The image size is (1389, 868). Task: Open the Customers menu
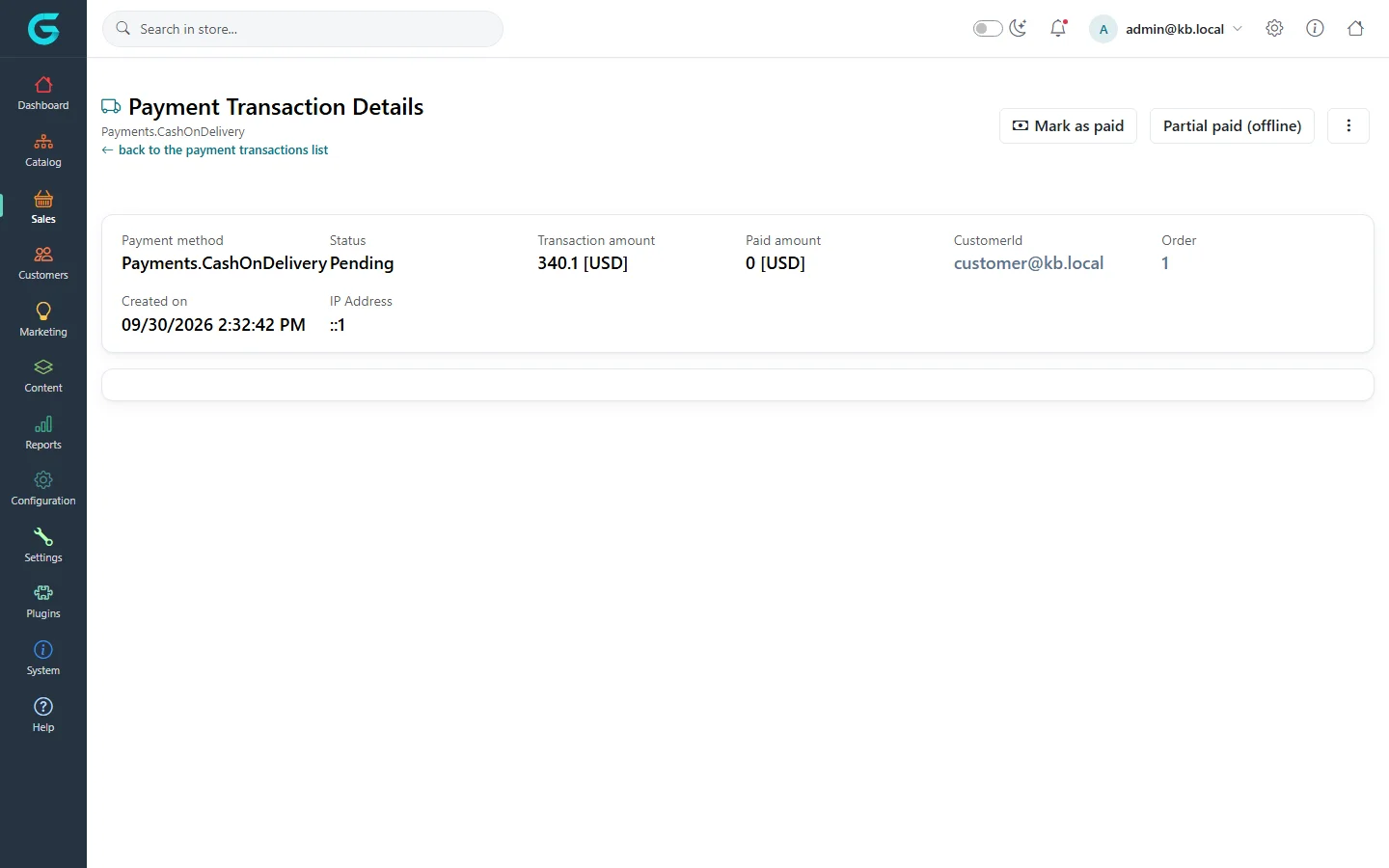43,263
